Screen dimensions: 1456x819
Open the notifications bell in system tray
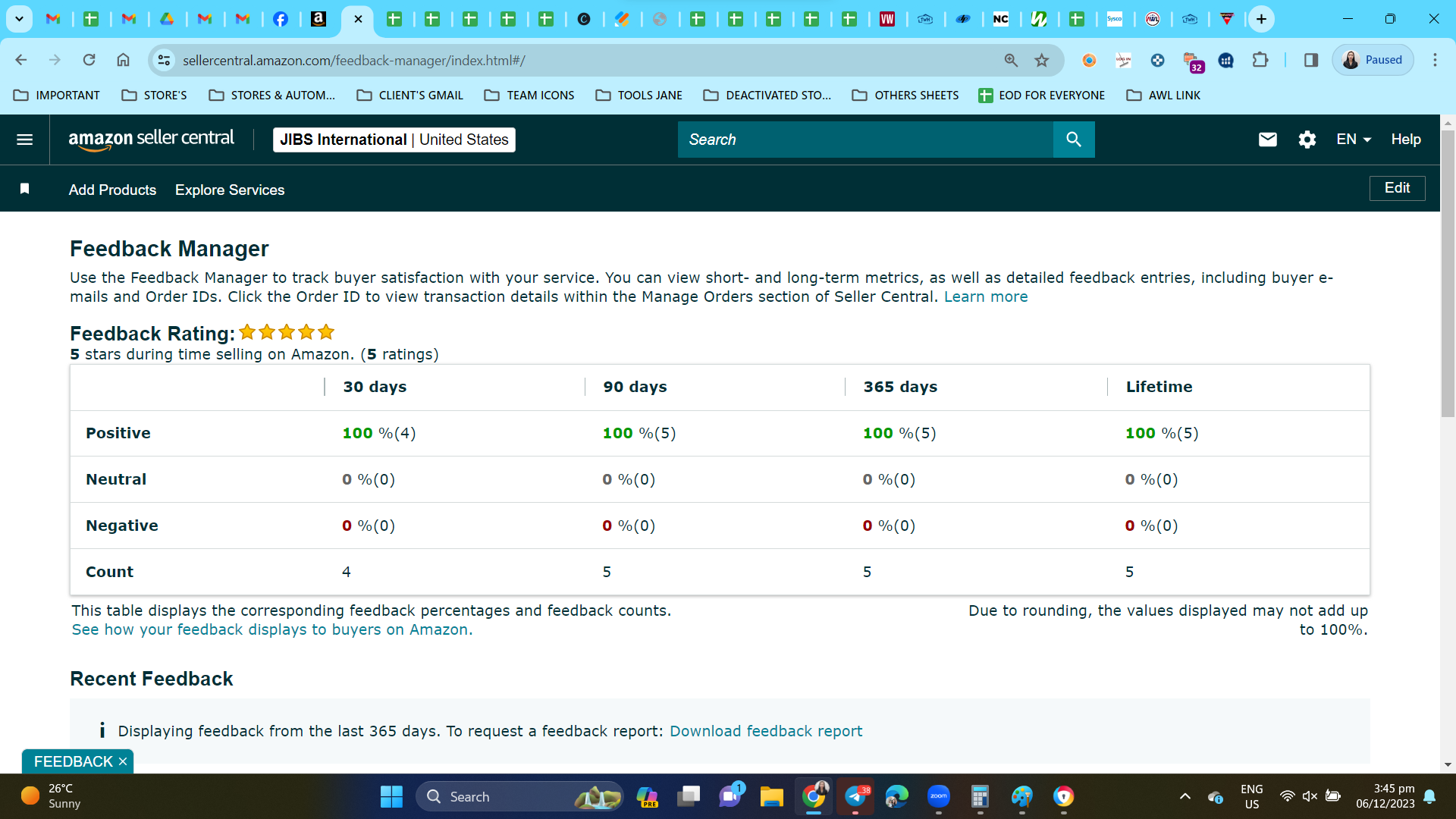[x=1429, y=796]
